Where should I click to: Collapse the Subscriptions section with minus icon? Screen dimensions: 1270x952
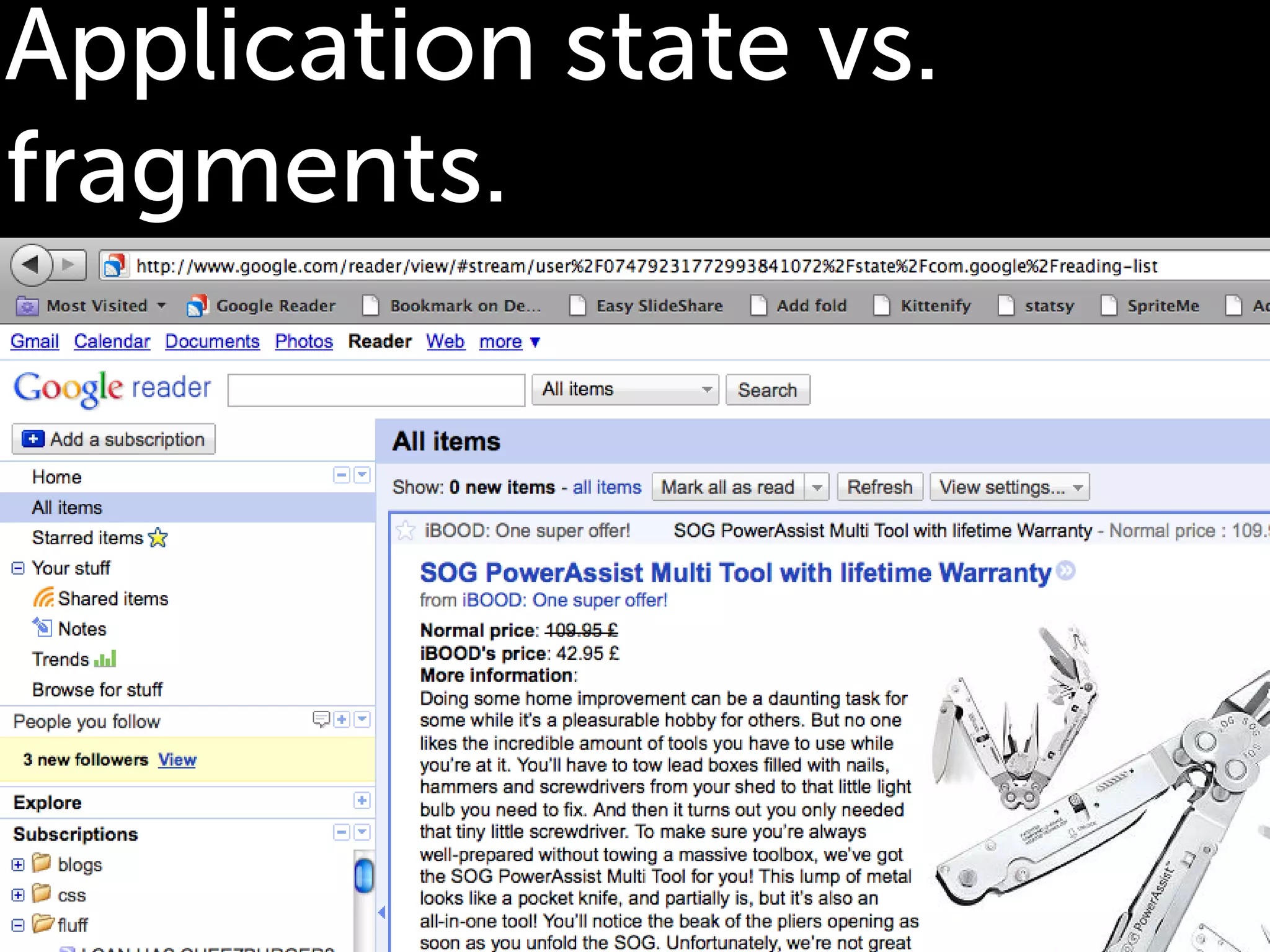point(342,832)
